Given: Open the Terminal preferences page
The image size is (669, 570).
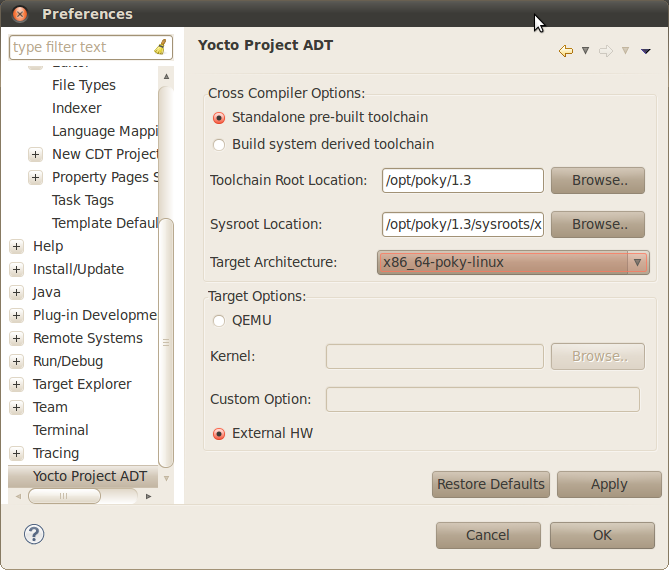Looking at the screenshot, I should 60,430.
